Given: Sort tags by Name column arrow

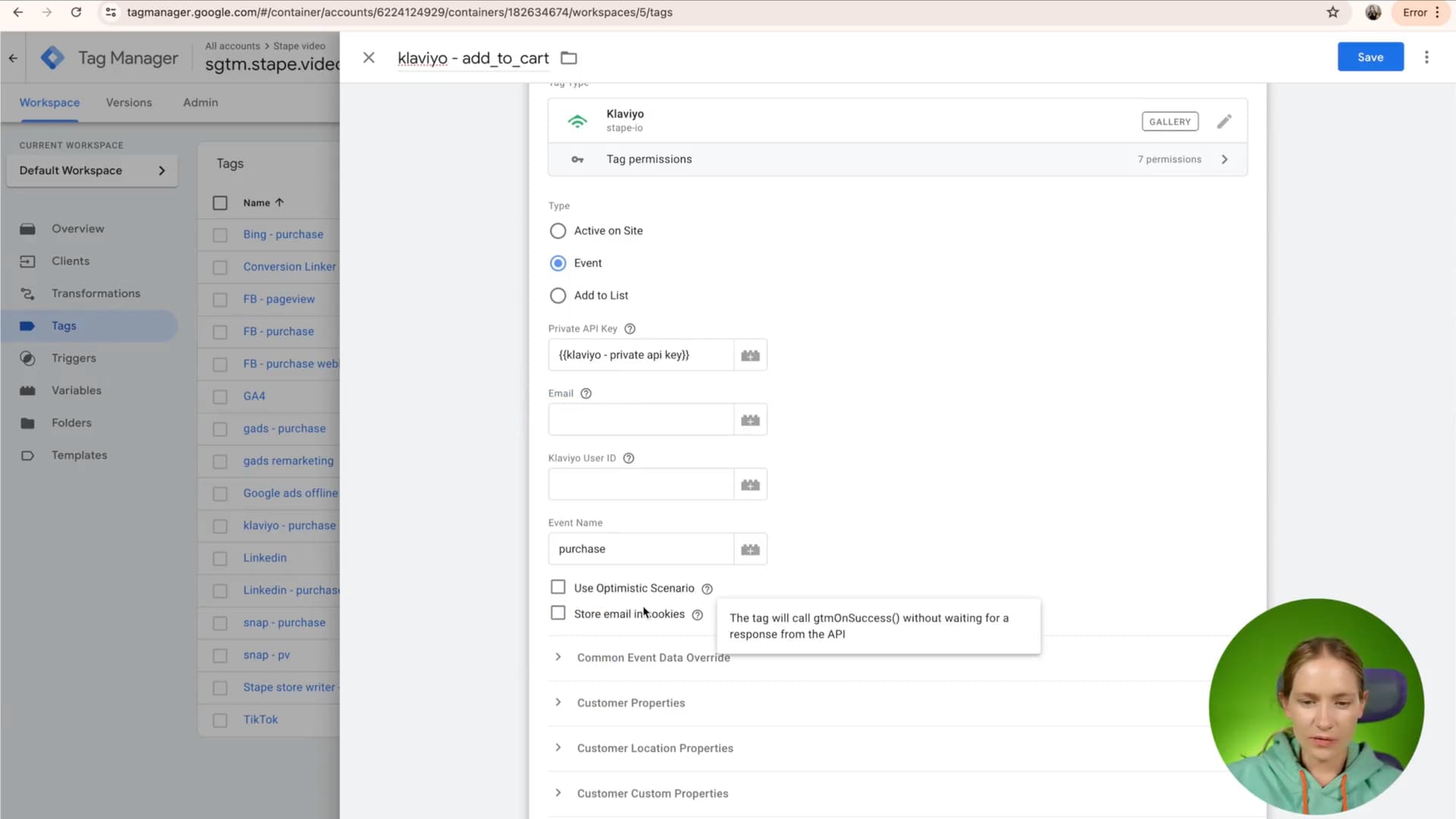Looking at the screenshot, I should (280, 202).
